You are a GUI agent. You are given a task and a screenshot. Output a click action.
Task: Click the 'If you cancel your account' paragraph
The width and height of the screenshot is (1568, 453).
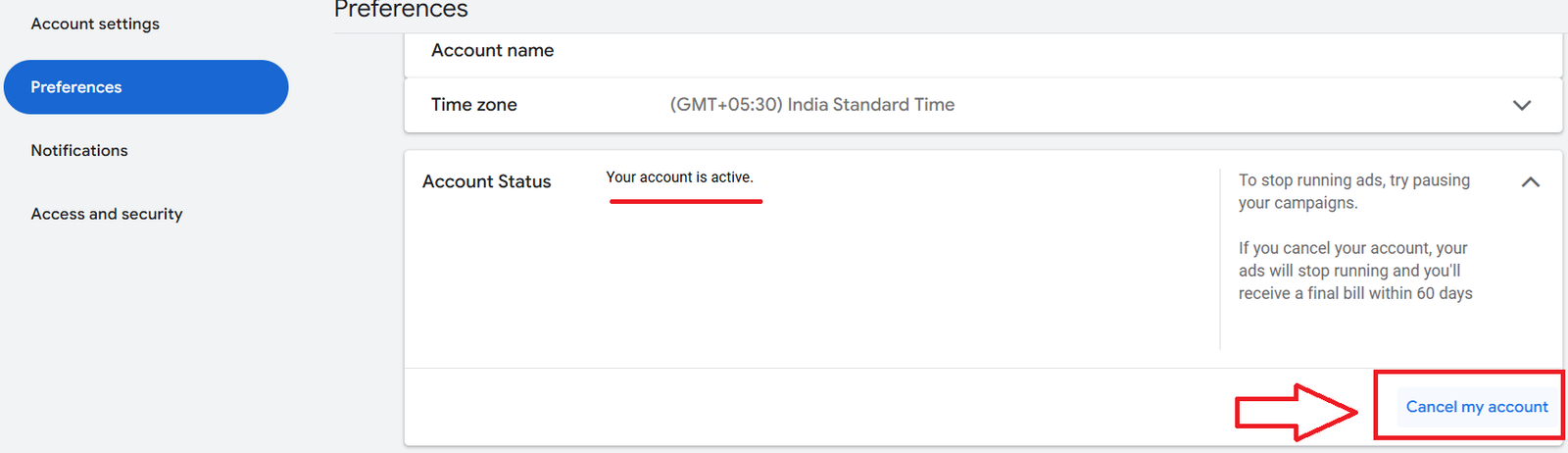(x=1354, y=271)
